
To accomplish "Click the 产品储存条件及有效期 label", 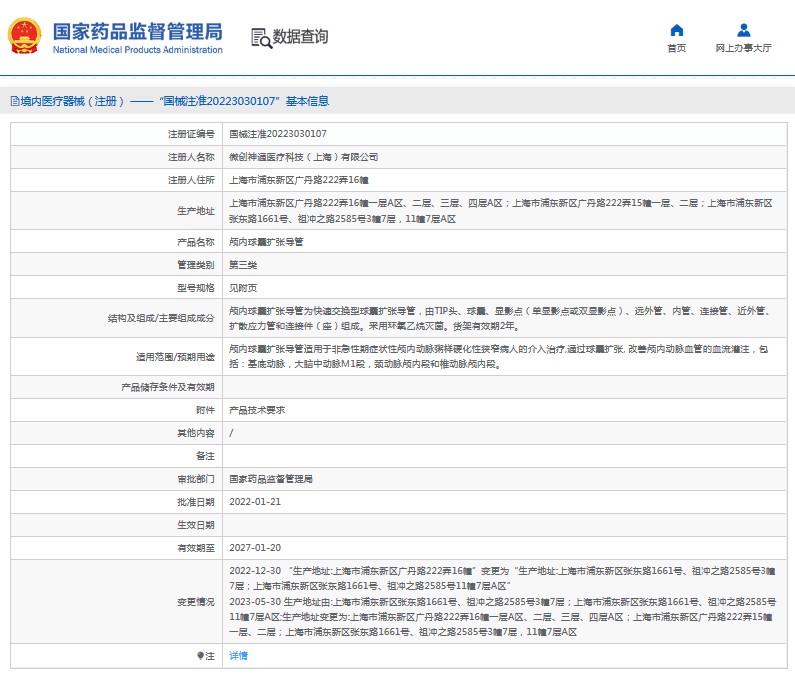I will pyautogui.click(x=168, y=387).
